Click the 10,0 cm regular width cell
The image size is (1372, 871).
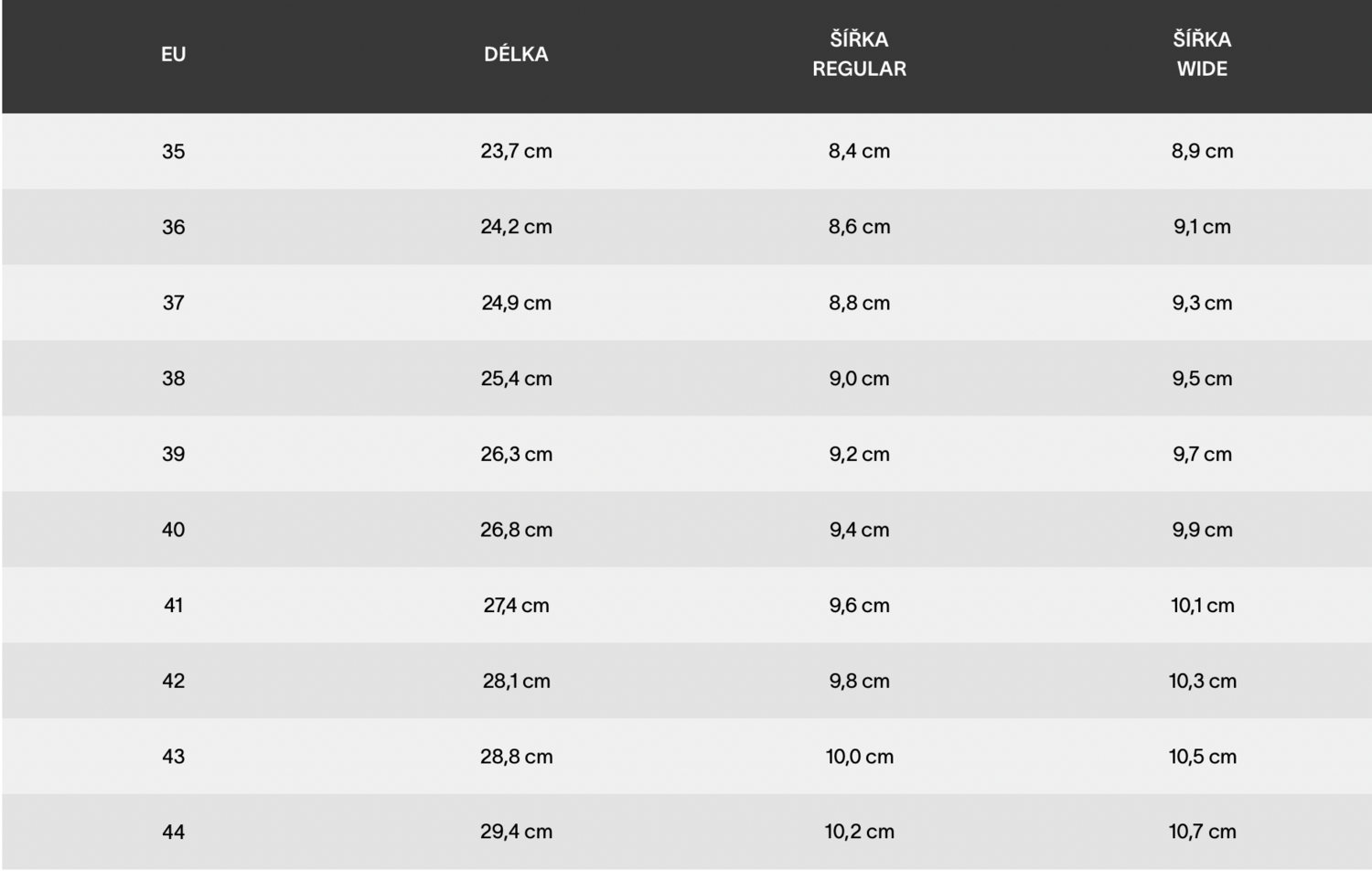[x=859, y=757]
